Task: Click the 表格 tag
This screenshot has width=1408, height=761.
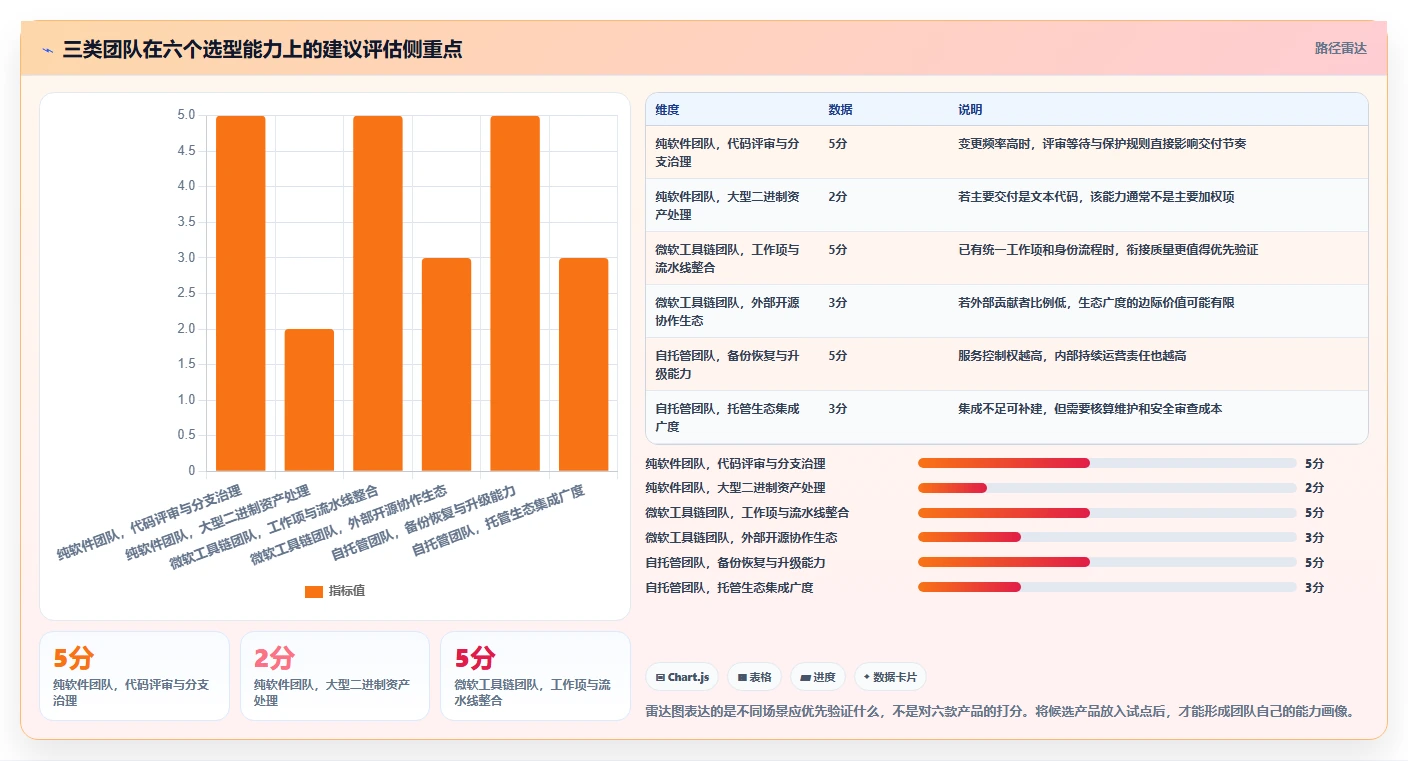Action: [754, 677]
